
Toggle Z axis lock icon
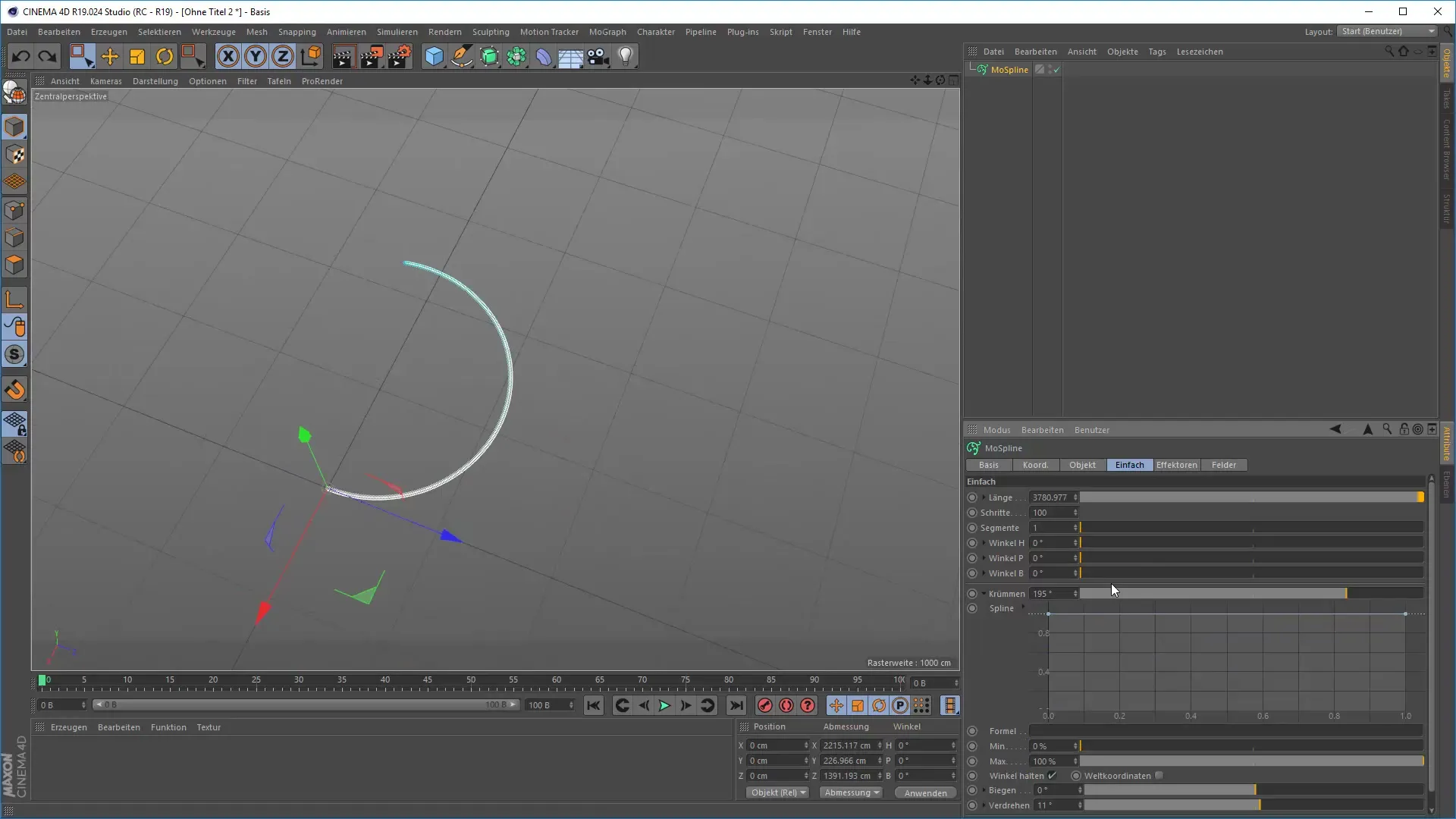[x=283, y=56]
